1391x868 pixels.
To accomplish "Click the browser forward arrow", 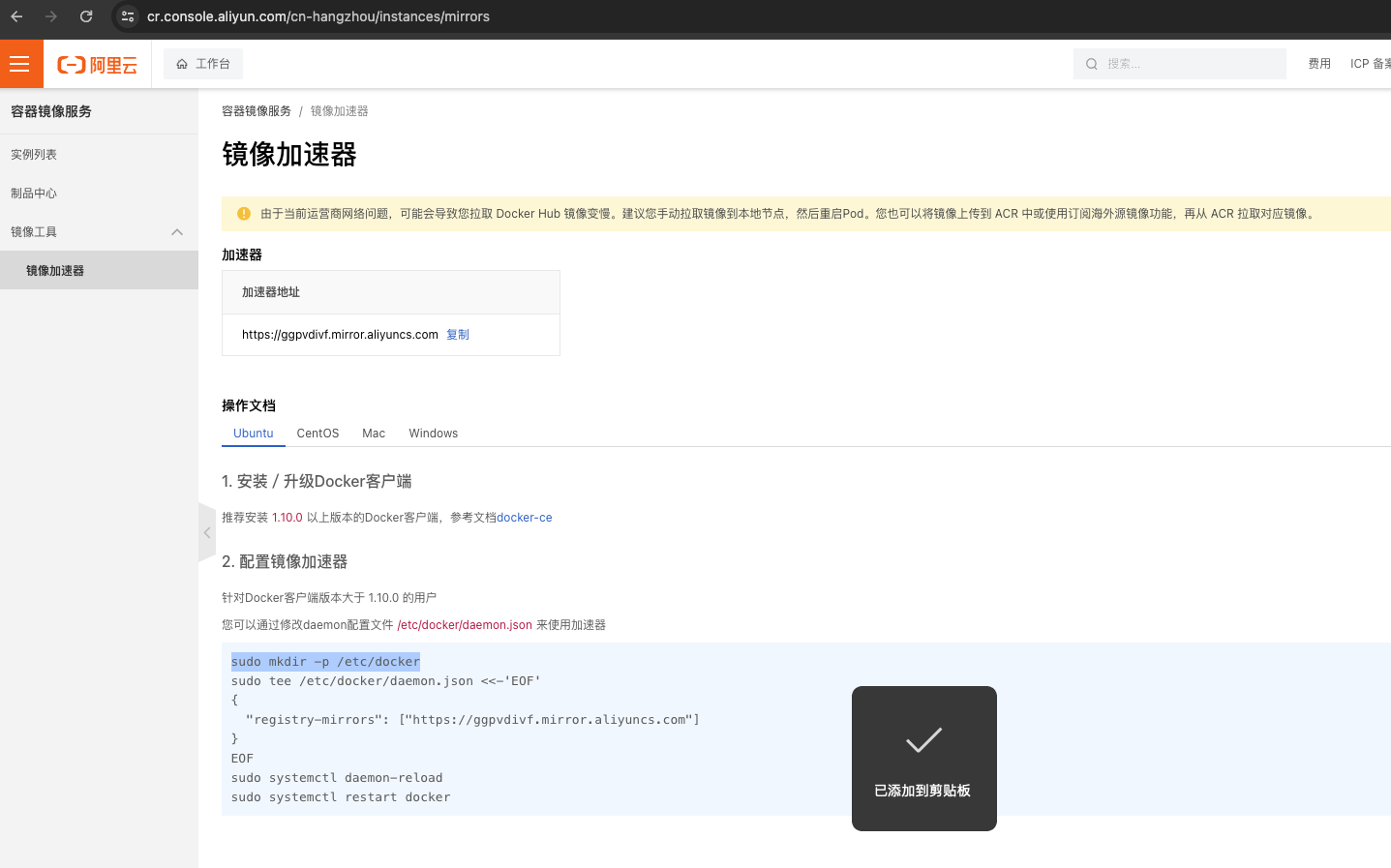I will 51,16.
